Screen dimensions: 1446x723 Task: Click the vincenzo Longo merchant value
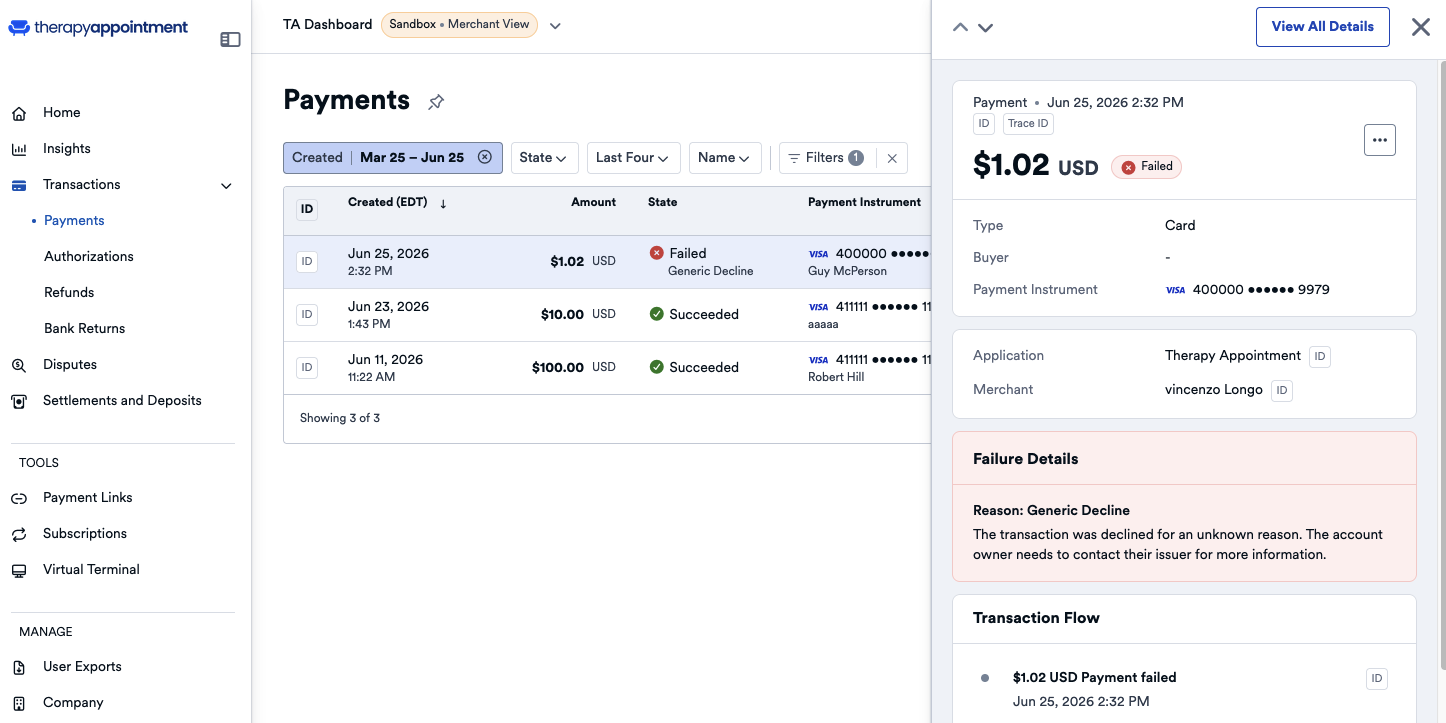[x=1214, y=390]
